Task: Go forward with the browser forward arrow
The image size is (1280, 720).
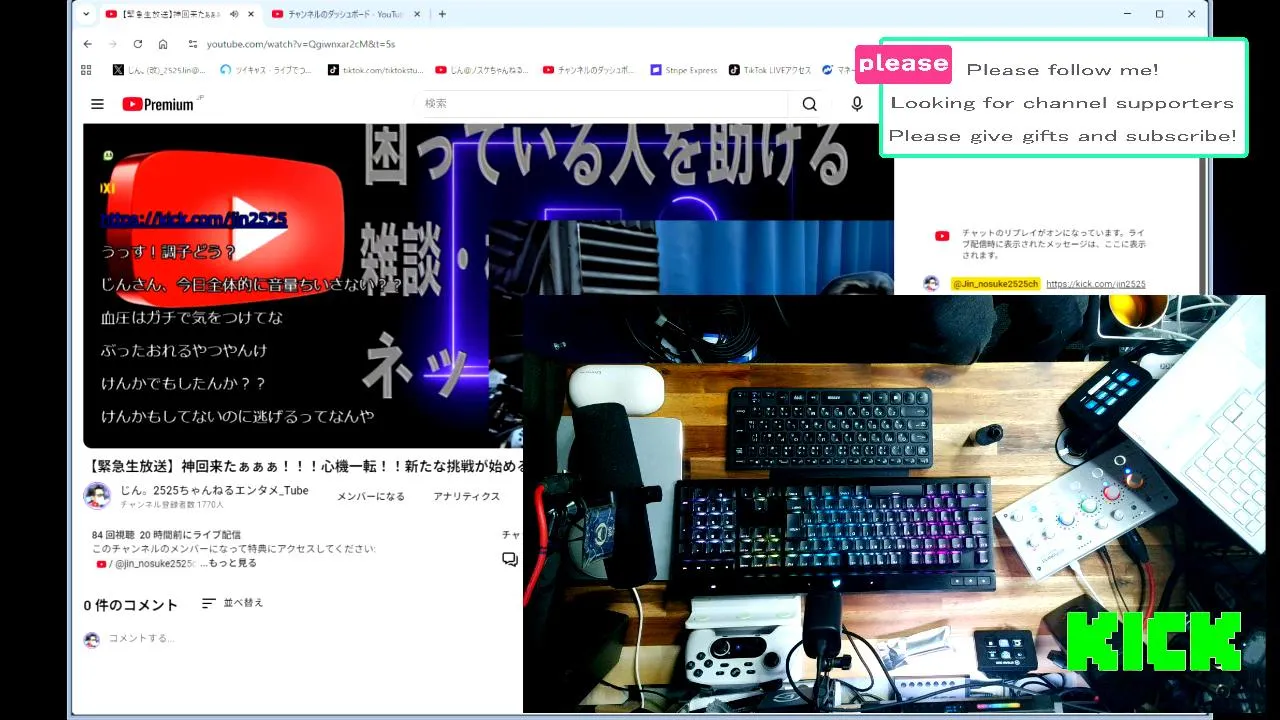Action: (112, 44)
